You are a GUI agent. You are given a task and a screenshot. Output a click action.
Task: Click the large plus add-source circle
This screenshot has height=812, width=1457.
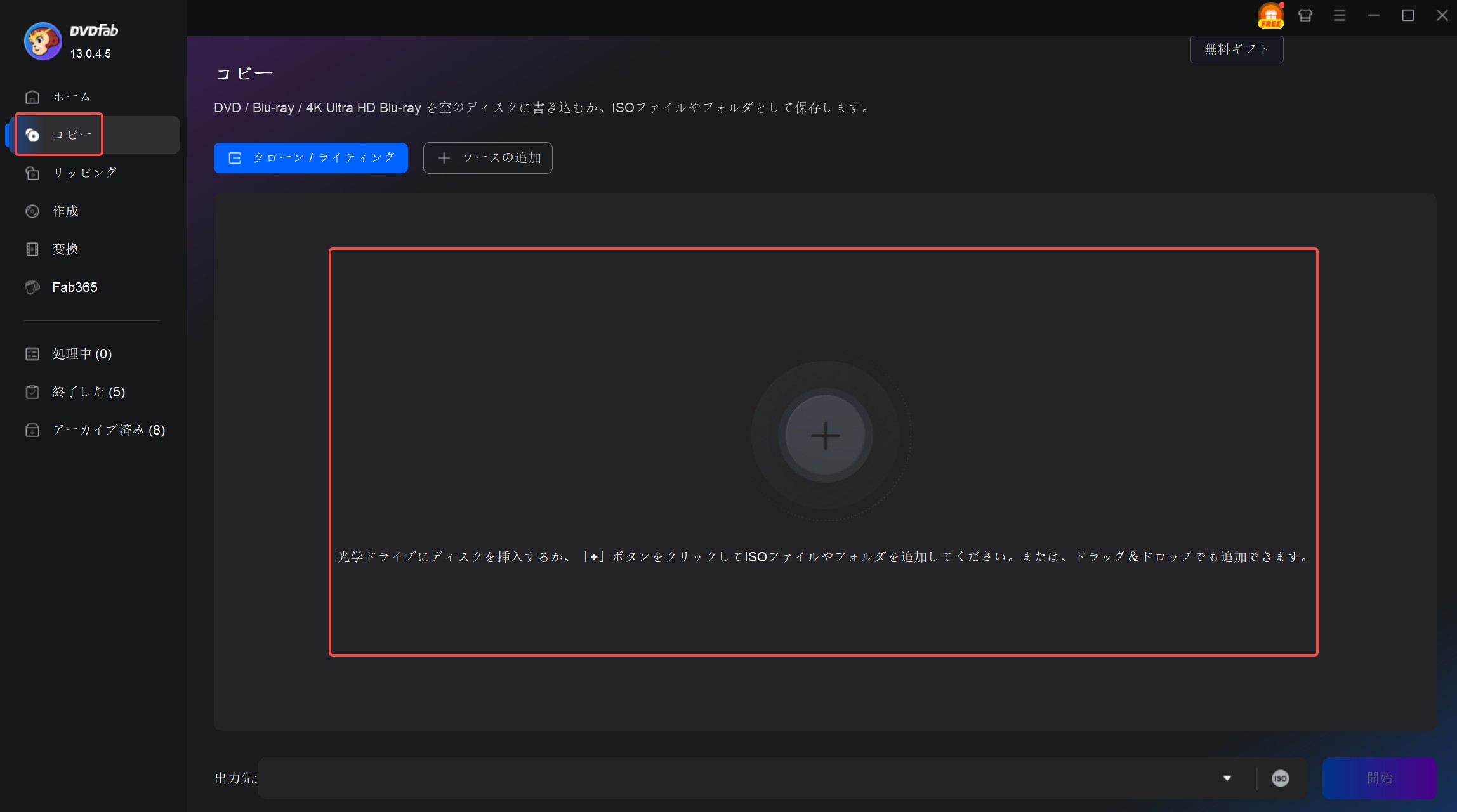pyautogui.click(x=825, y=436)
